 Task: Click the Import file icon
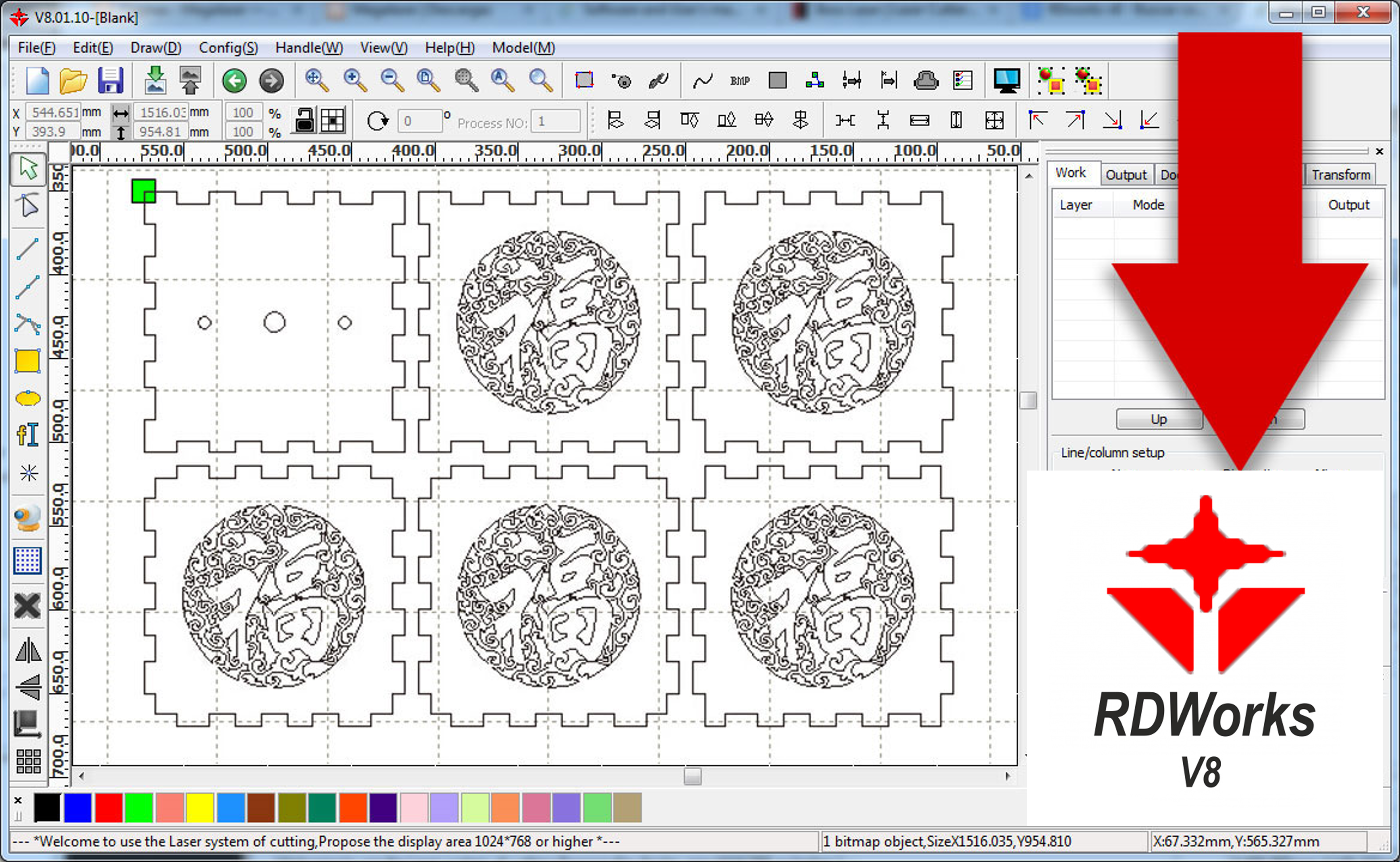(155, 80)
